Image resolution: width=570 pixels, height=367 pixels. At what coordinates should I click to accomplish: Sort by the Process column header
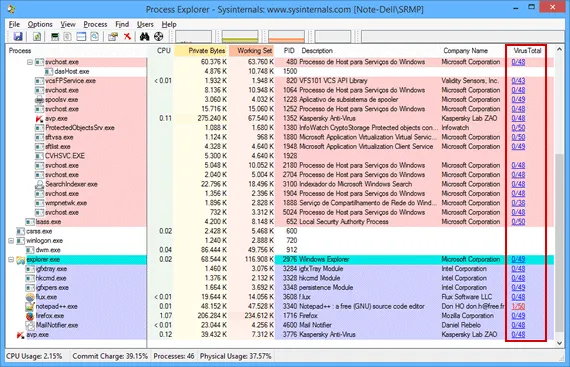[x=77, y=51]
